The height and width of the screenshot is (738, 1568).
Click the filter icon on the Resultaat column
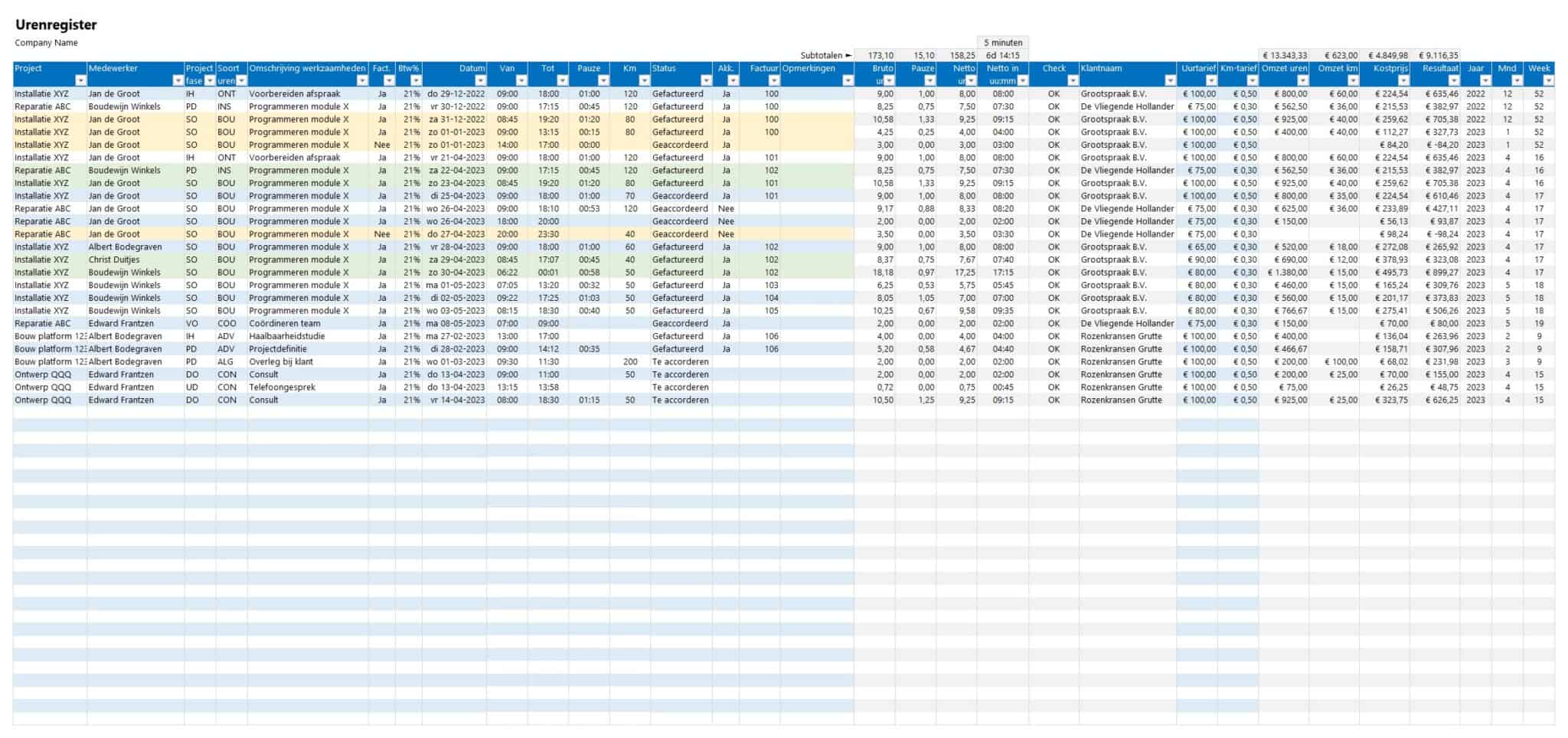[x=1453, y=81]
